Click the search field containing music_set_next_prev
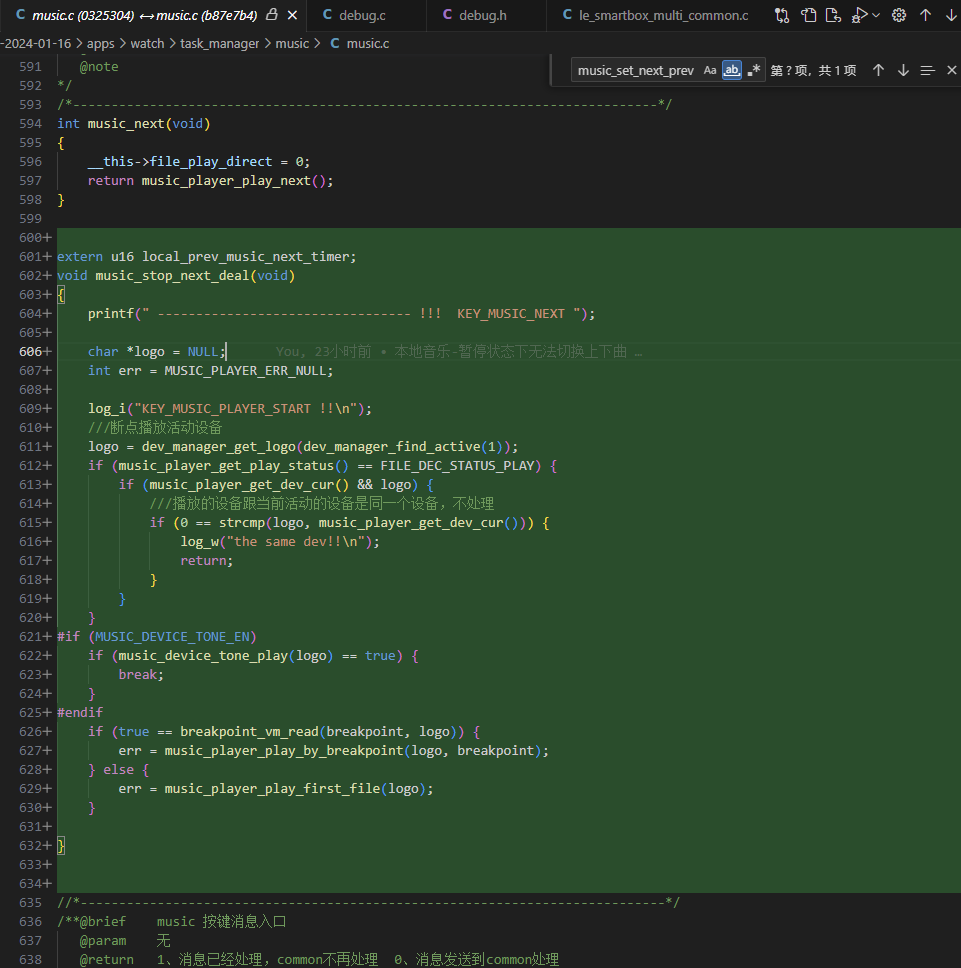961x968 pixels. [x=636, y=70]
